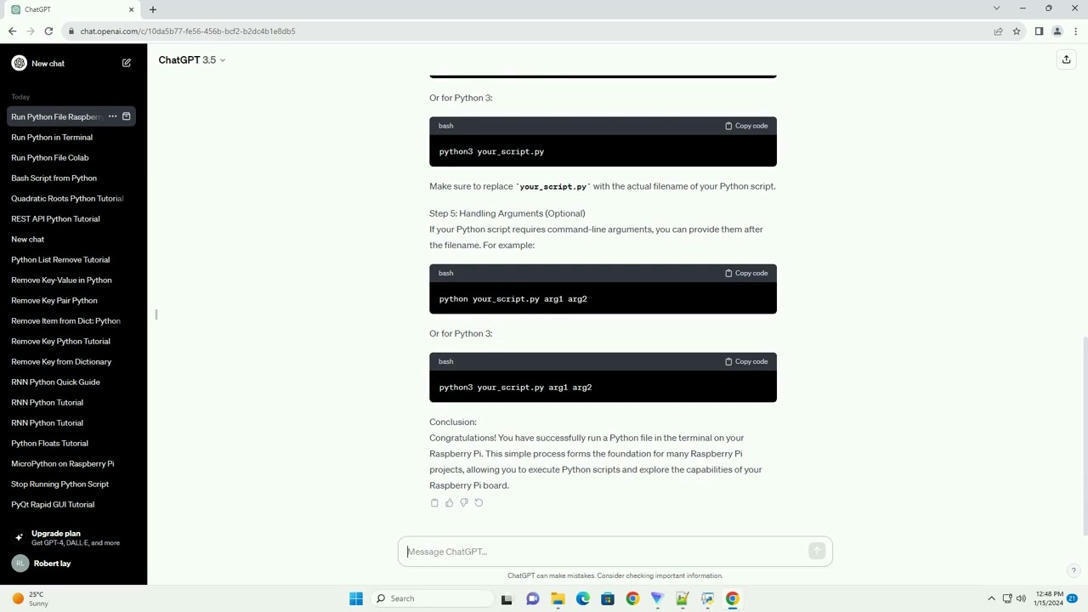Give thumbs up feedback on the response
The image size is (1088, 612).
click(449, 502)
